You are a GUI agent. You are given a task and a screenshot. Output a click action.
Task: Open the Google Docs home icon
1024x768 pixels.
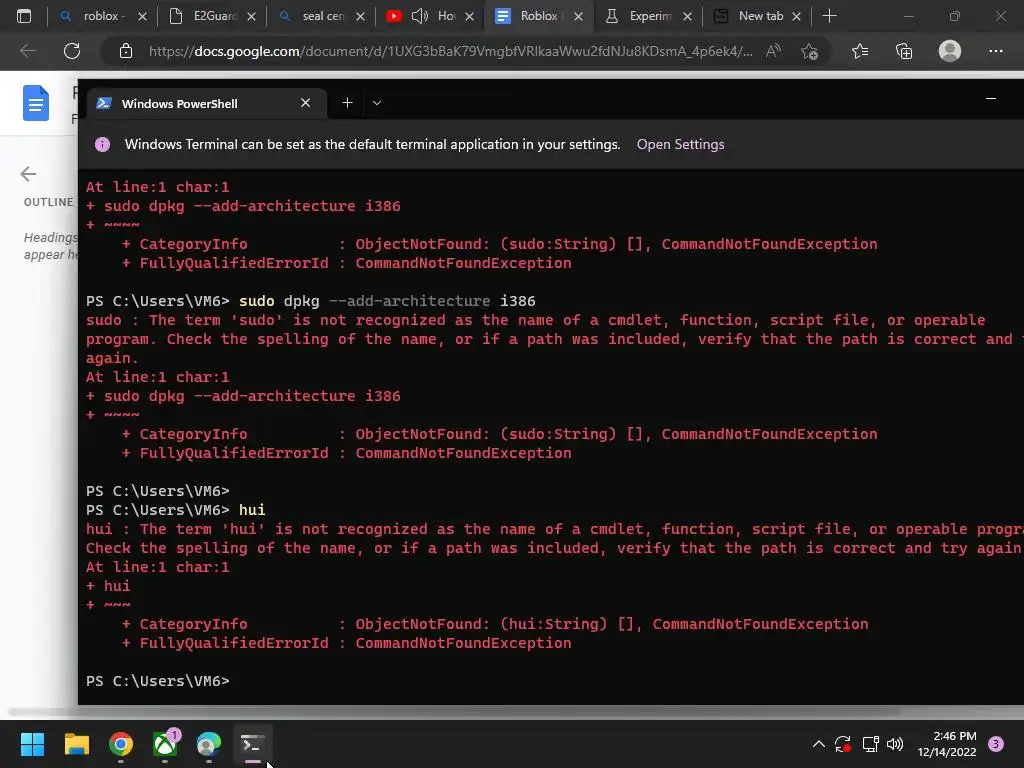pyautogui.click(x=36, y=103)
